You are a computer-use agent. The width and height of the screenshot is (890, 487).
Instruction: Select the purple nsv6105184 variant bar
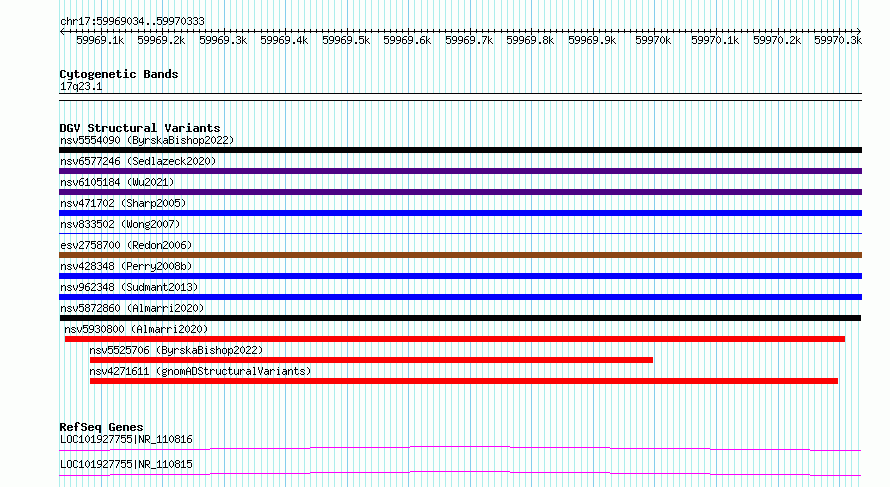460,192
